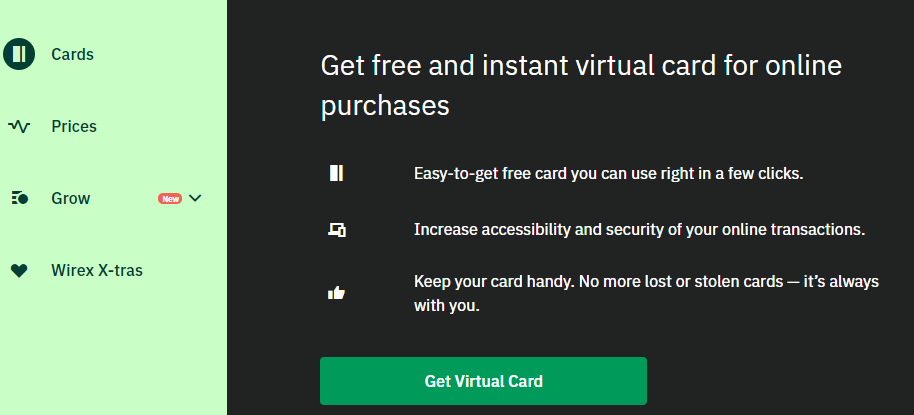
Task: Click empty sidebar space below Wirex X-tras
Action: click(110, 350)
